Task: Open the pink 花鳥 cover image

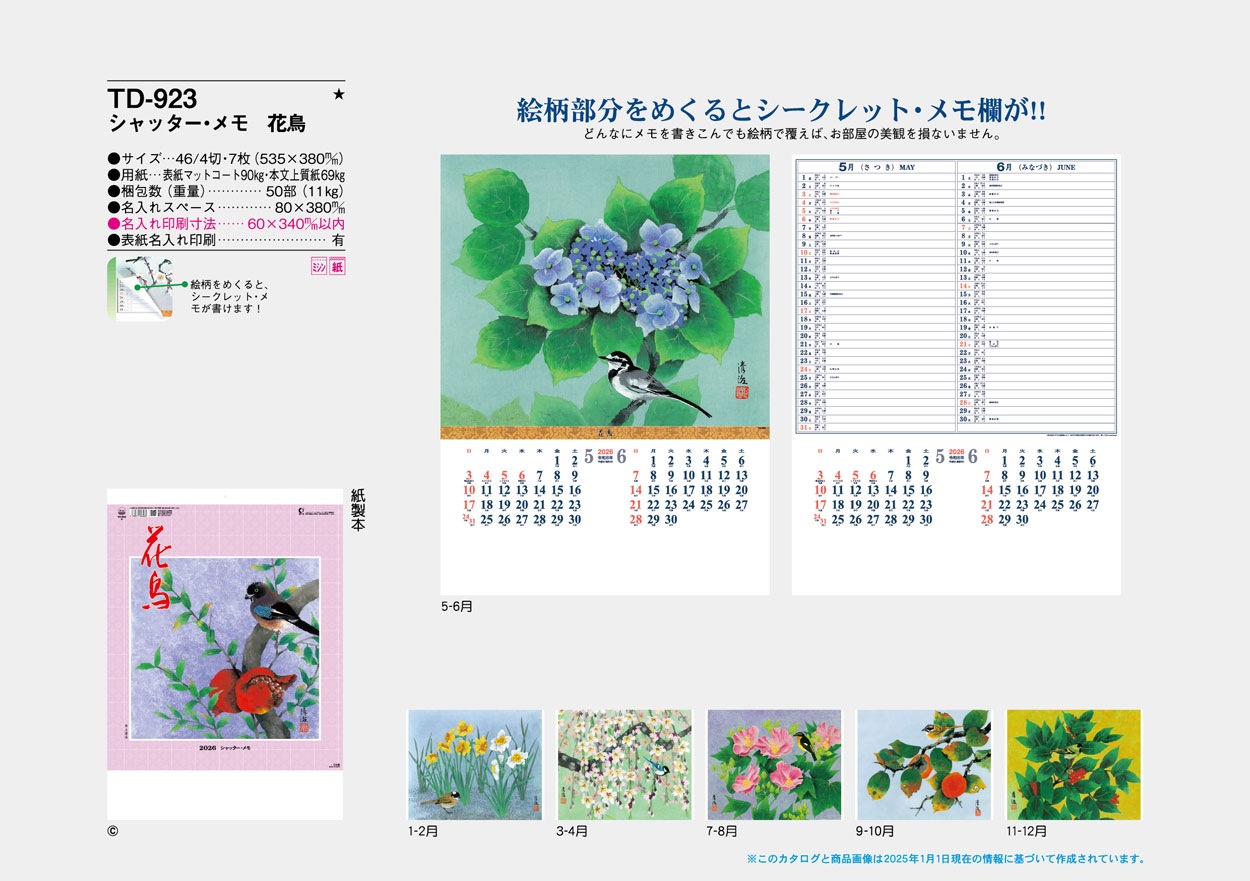Action: [x=225, y=654]
